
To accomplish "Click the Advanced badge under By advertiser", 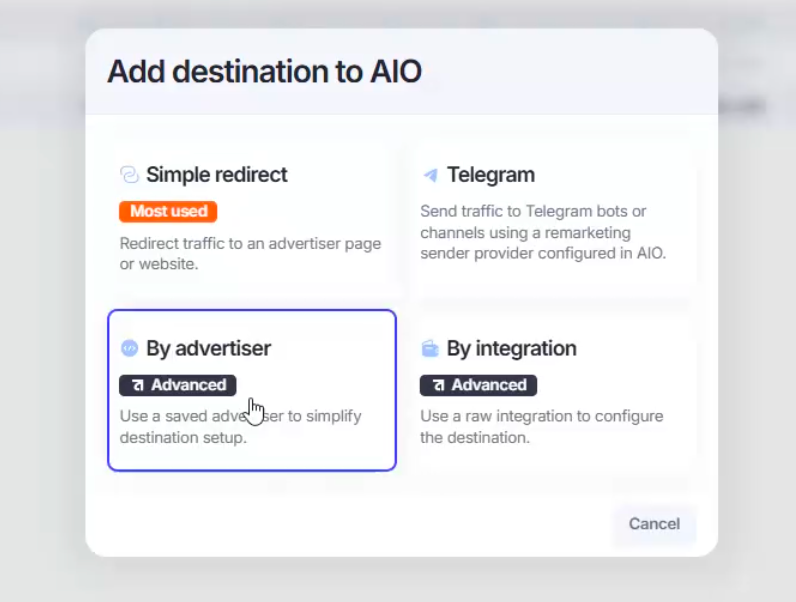I will coord(178,385).
